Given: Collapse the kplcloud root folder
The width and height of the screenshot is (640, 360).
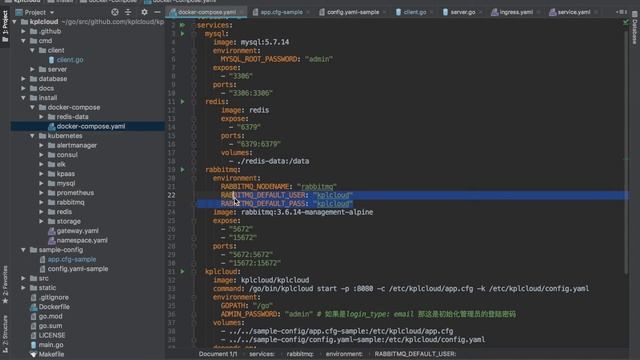Looking at the screenshot, I should (x=14, y=22).
